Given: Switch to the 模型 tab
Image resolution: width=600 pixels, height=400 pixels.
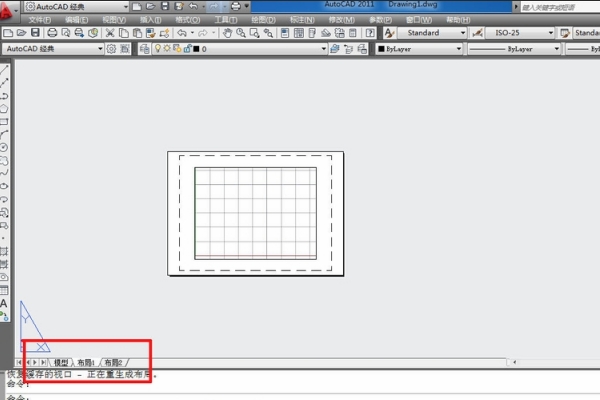Looking at the screenshot, I should [61, 362].
